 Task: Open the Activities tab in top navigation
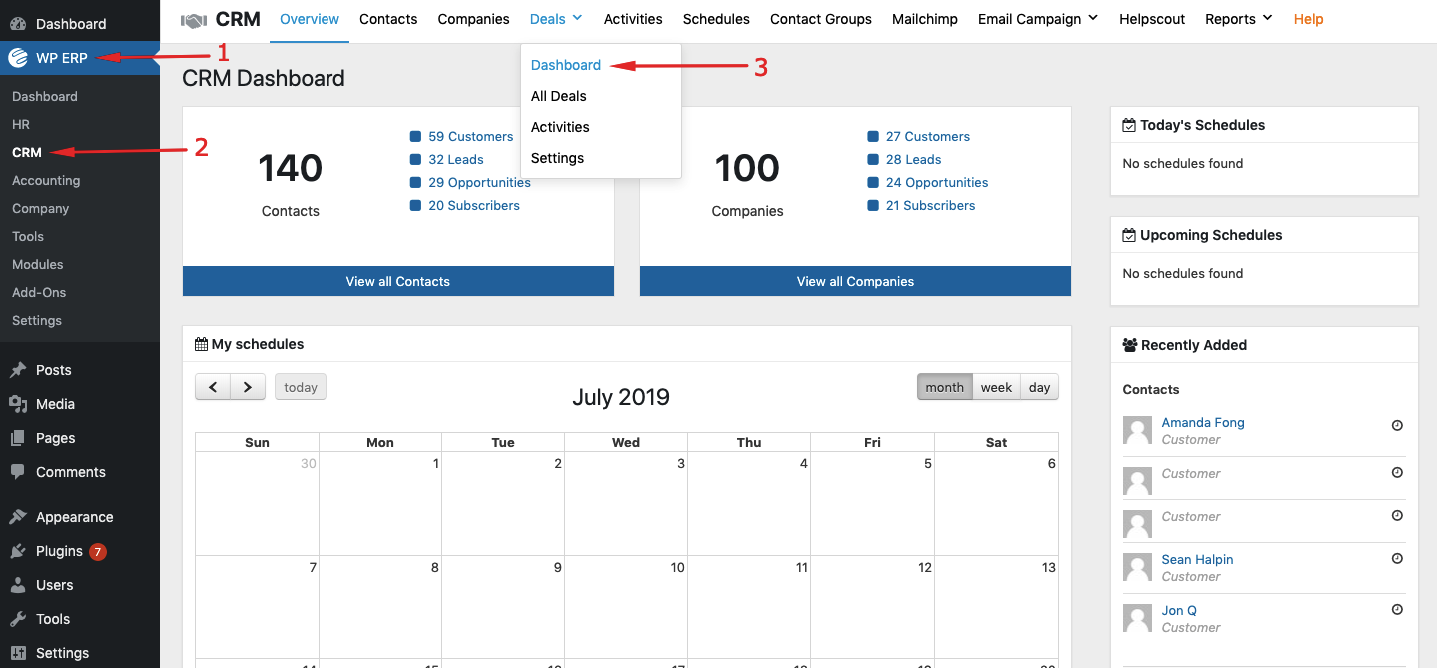[x=633, y=19]
